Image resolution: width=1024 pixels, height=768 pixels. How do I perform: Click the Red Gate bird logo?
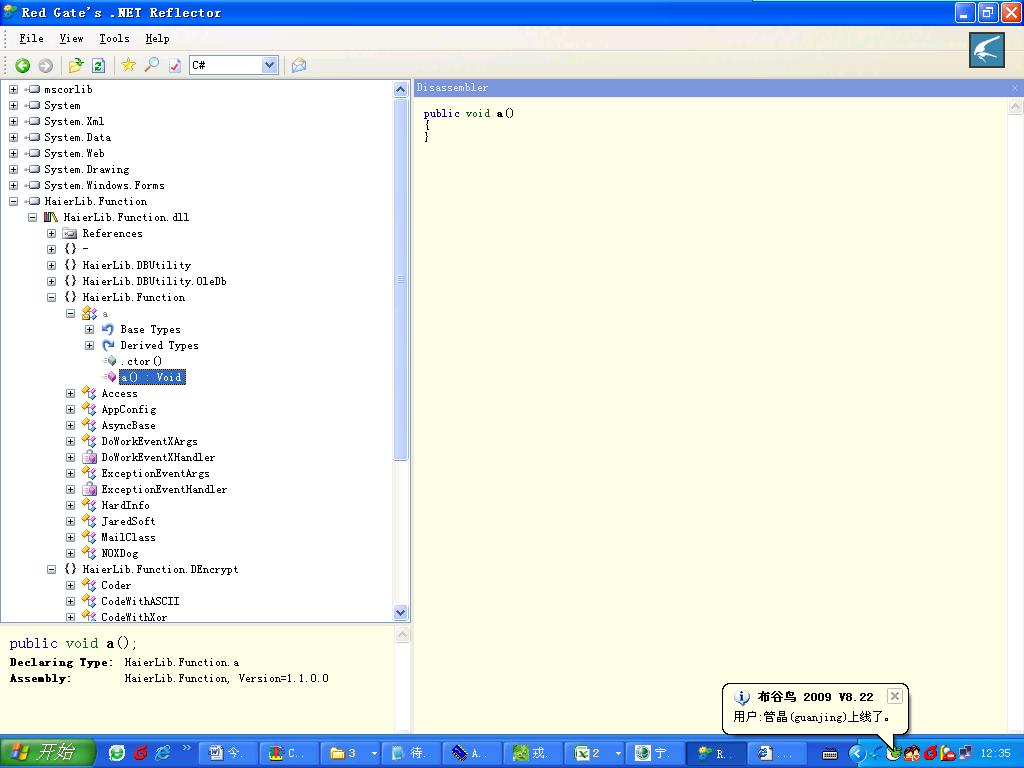point(986,50)
